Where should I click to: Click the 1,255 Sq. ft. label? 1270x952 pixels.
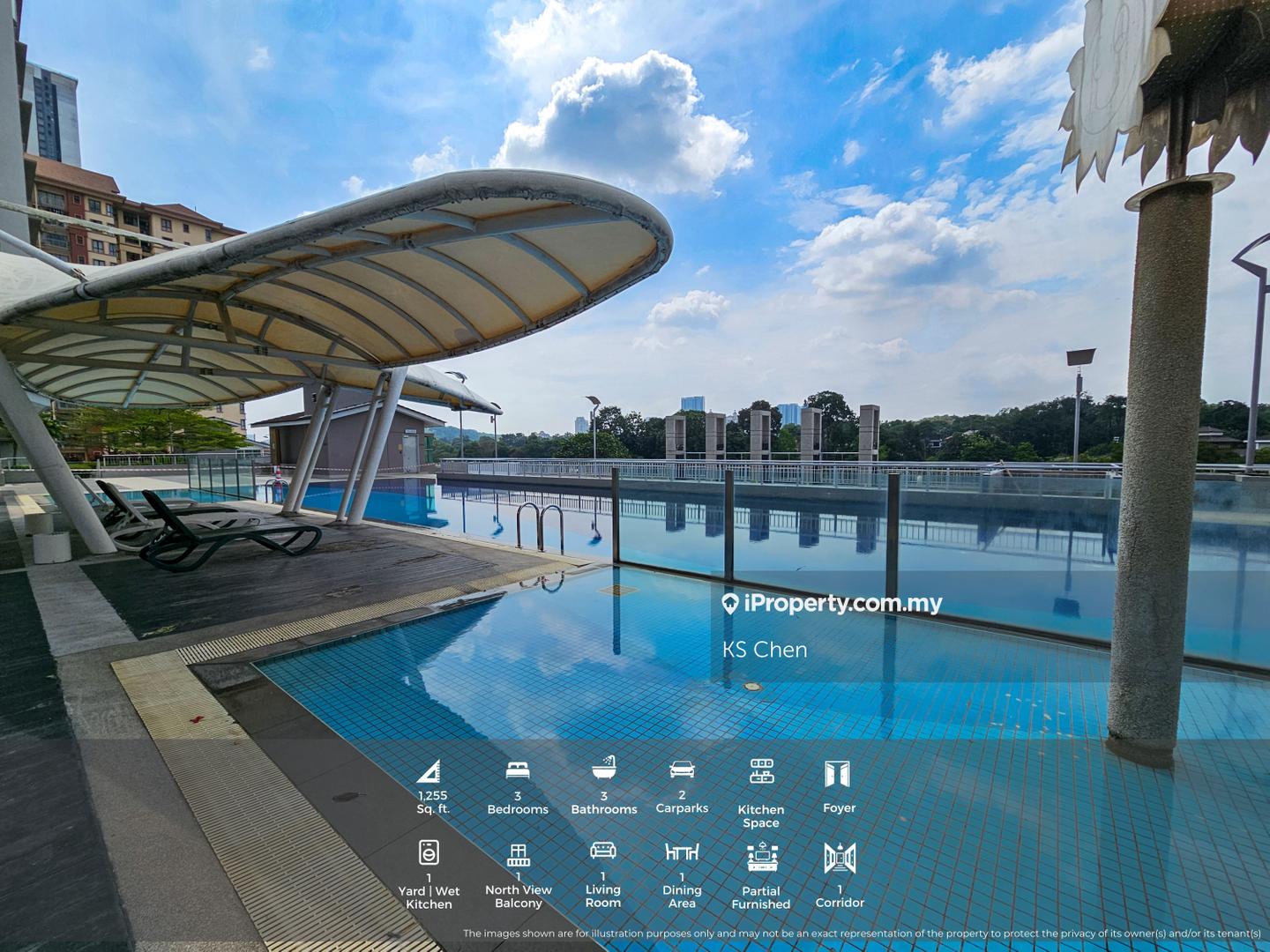click(432, 802)
